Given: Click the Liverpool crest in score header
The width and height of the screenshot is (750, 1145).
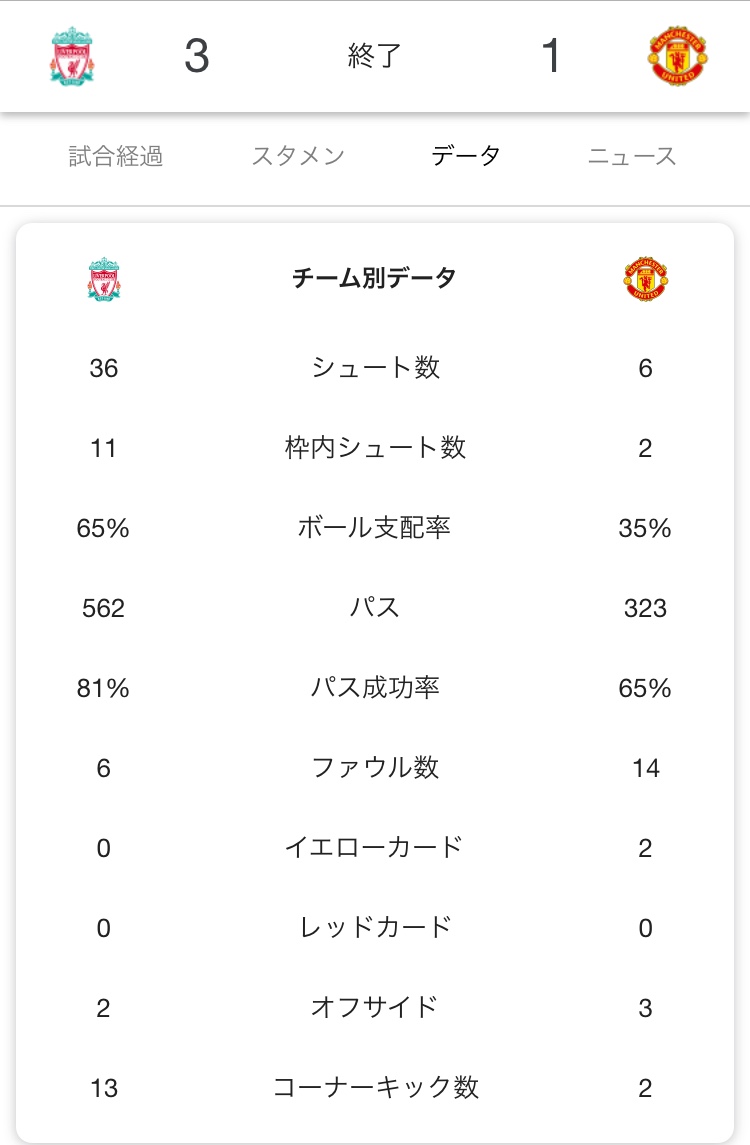Looking at the screenshot, I should point(72,56).
